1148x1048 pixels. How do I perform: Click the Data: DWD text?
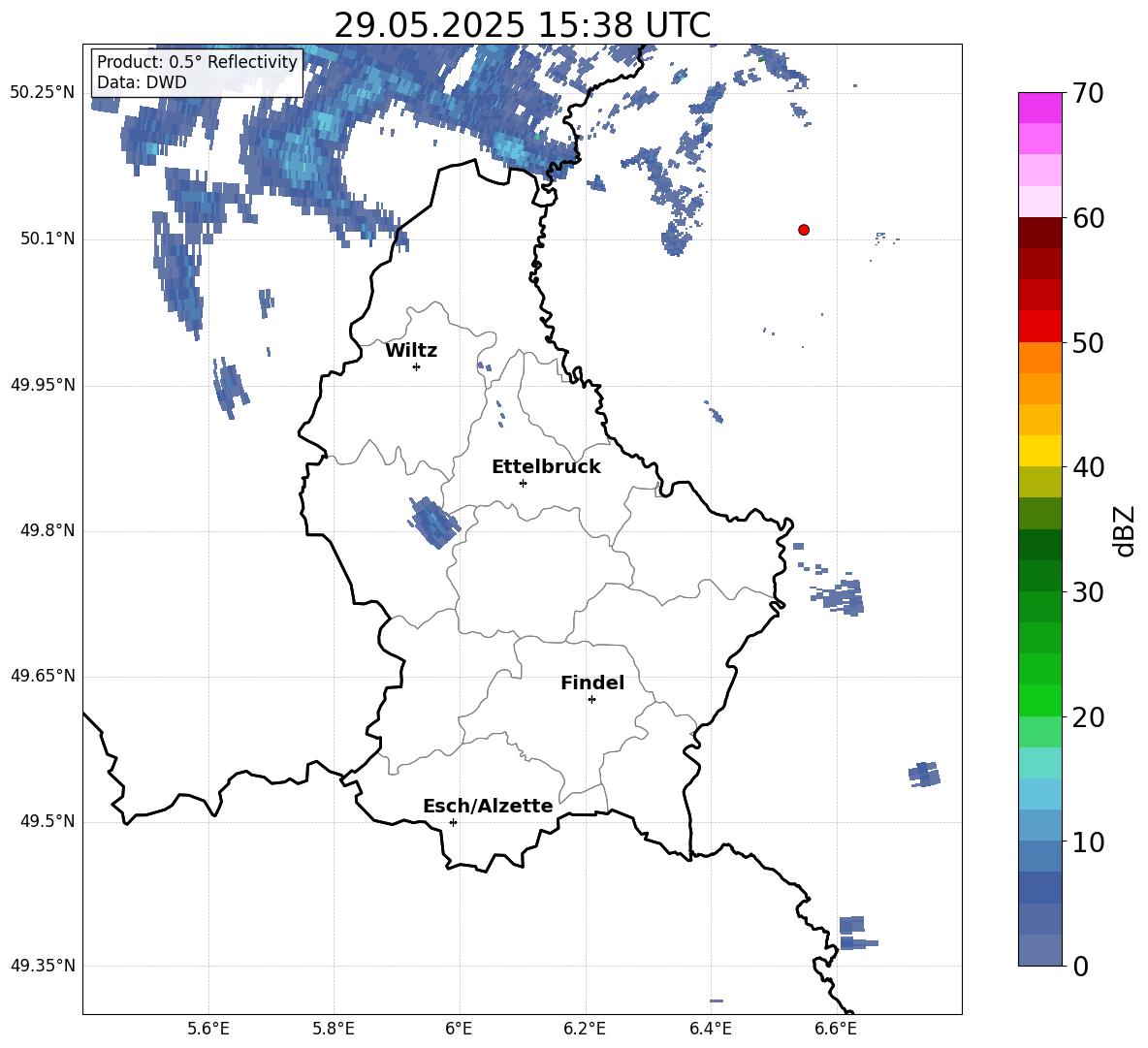coord(142,82)
